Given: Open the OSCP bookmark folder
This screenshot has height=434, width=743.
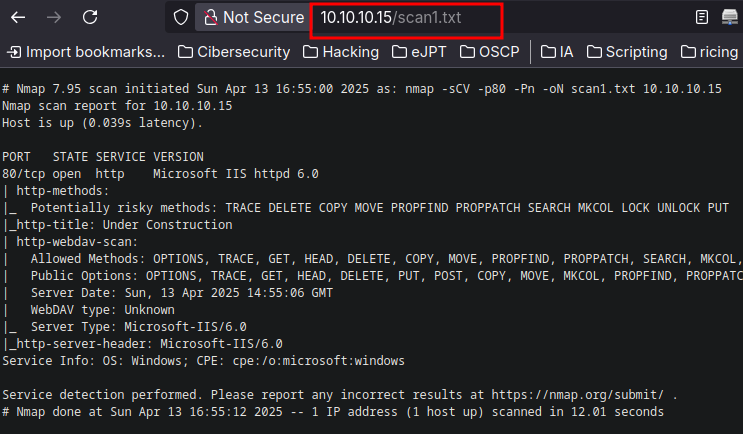Looking at the screenshot, I should pyautogui.click(x=489, y=52).
